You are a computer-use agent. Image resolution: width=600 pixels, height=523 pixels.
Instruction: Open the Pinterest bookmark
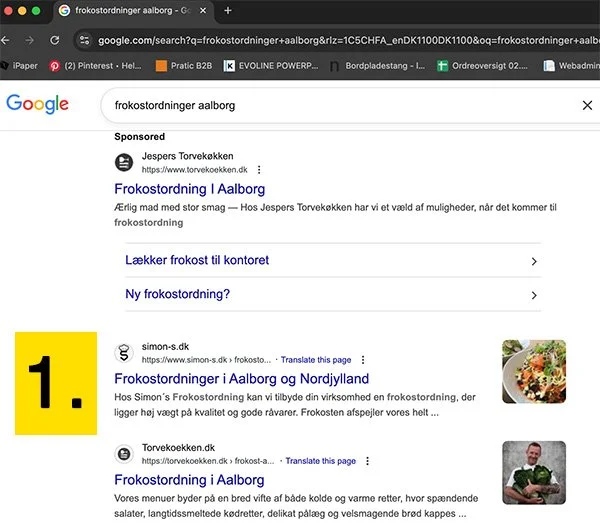pyautogui.click(x=95, y=66)
